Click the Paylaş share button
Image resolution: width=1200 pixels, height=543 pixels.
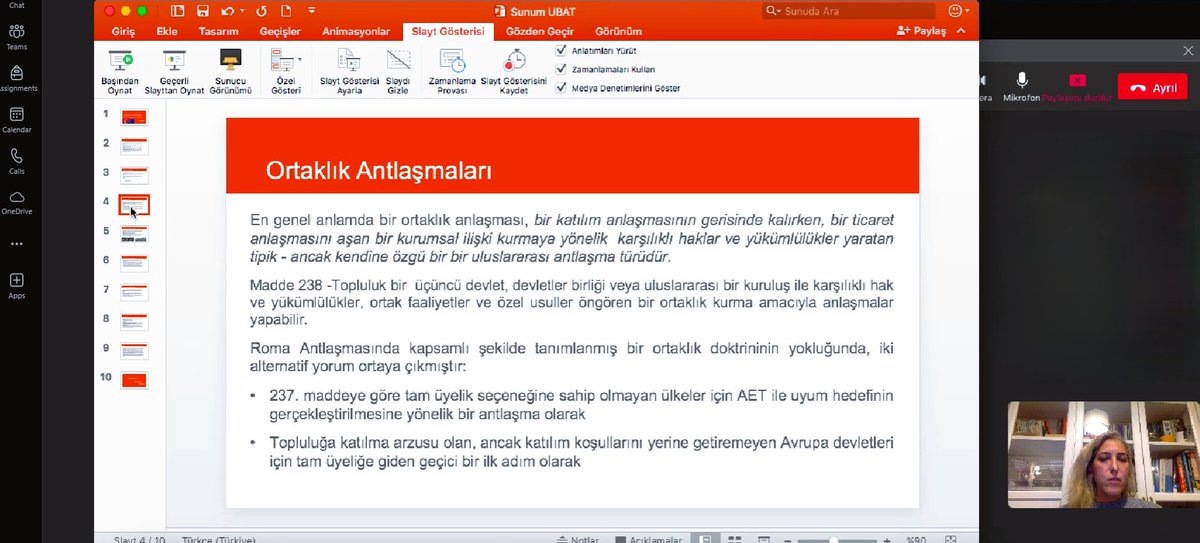pos(920,31)
